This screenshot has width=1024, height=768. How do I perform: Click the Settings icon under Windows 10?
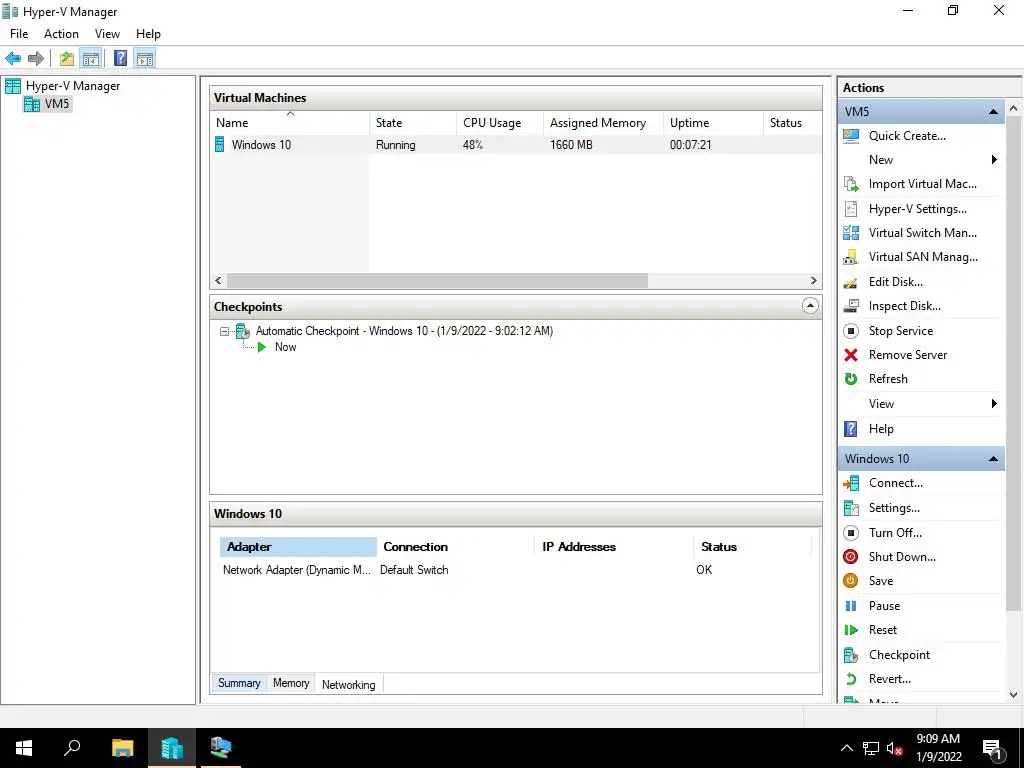click(x=851, y=508)
